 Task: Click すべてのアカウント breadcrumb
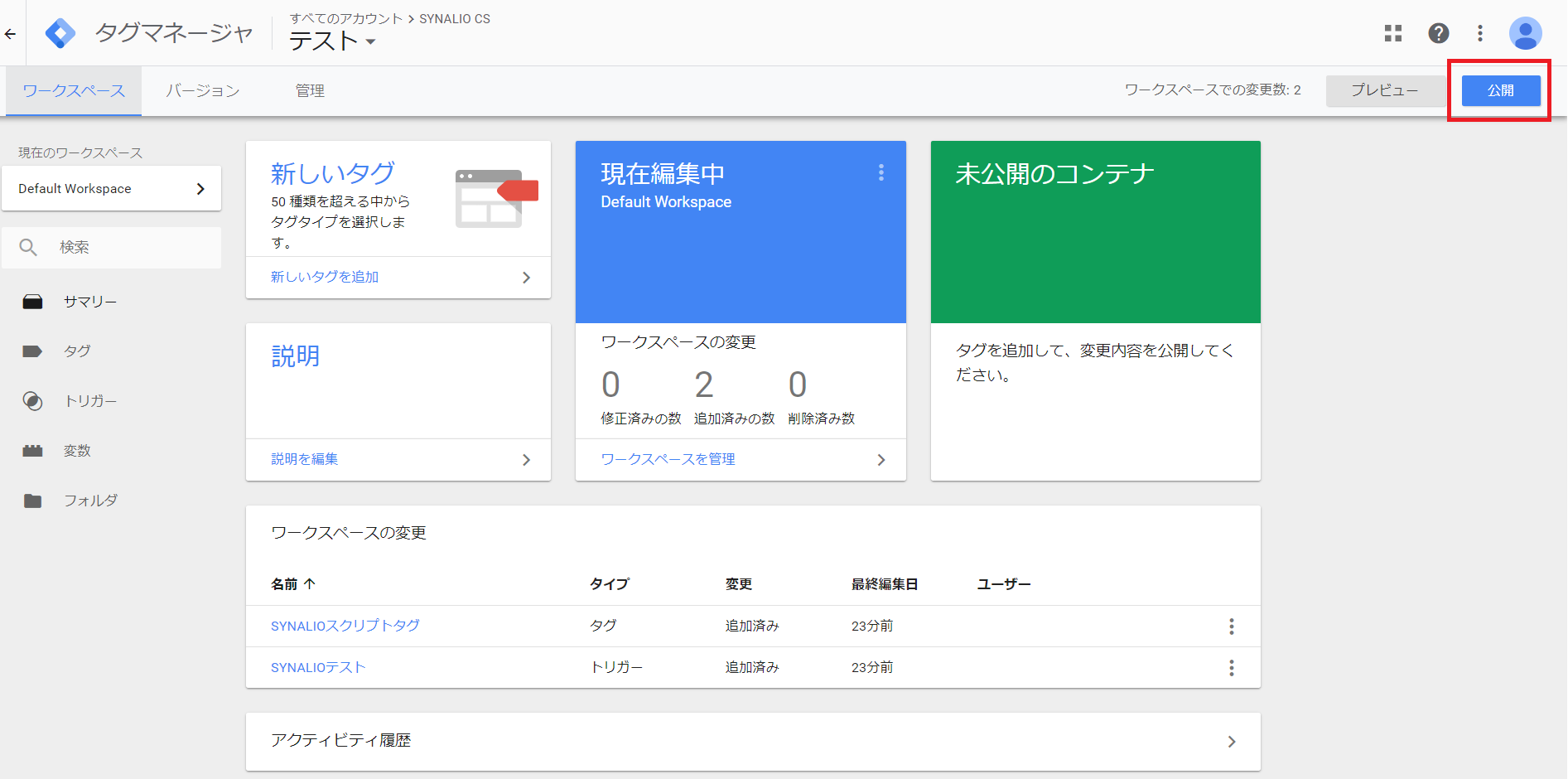coord(346,18)
